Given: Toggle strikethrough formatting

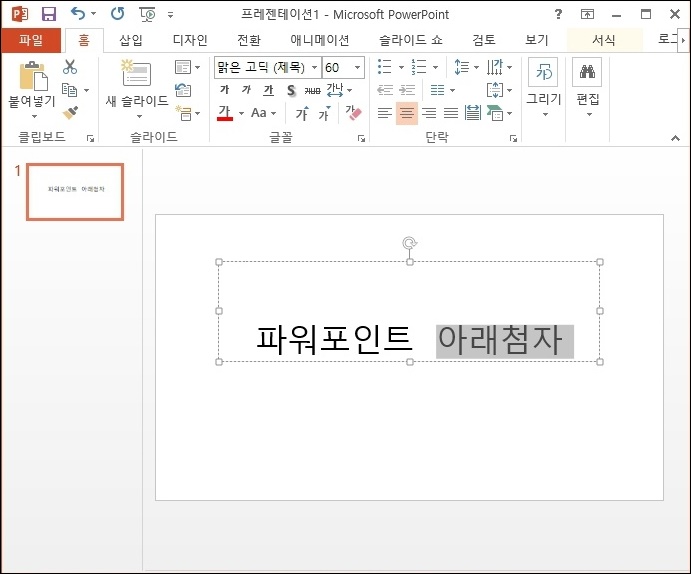Looking at the screenshot, I should 312,91.
